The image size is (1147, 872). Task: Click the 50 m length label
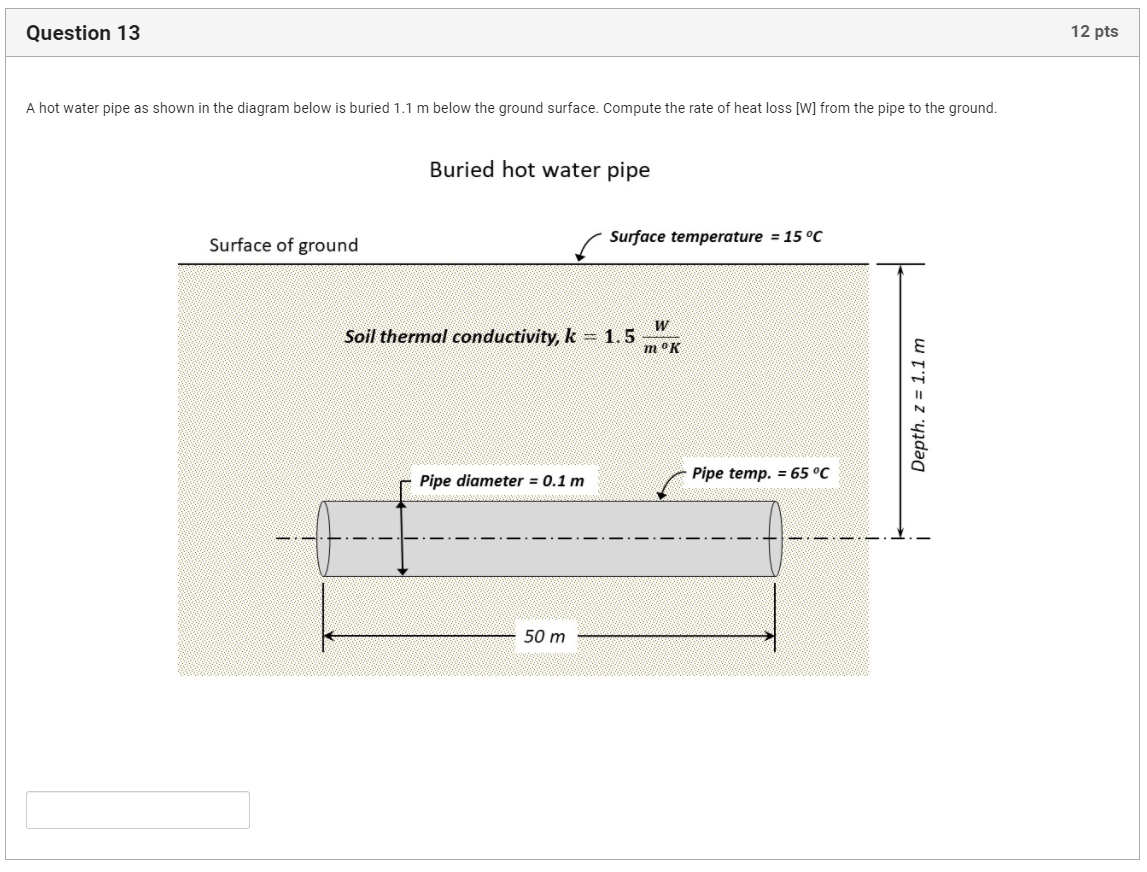pyautogui.click(x=545, y=636)
